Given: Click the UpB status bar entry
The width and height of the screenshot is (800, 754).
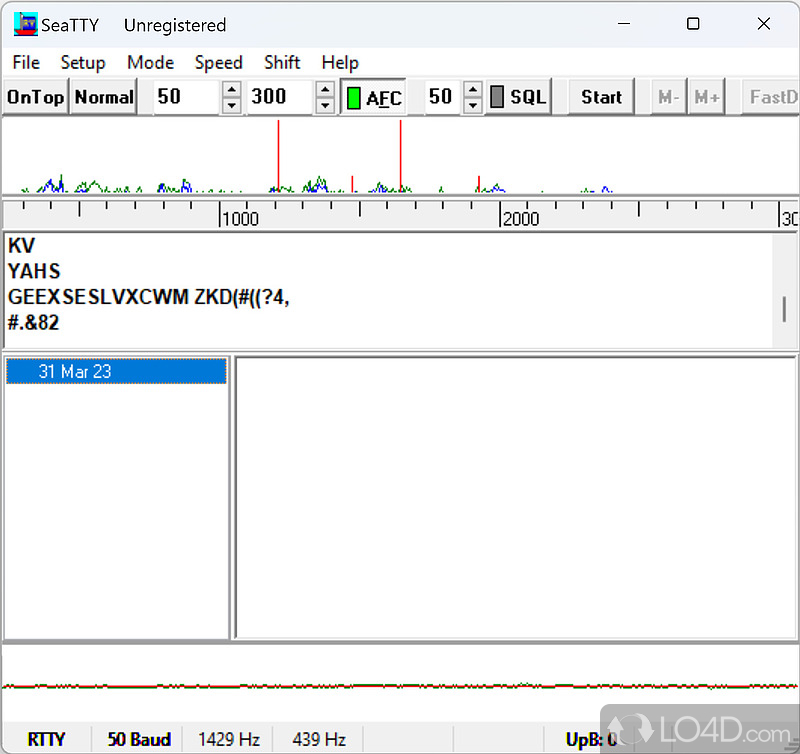Looking at the screenshot, I should coord(591,739).
